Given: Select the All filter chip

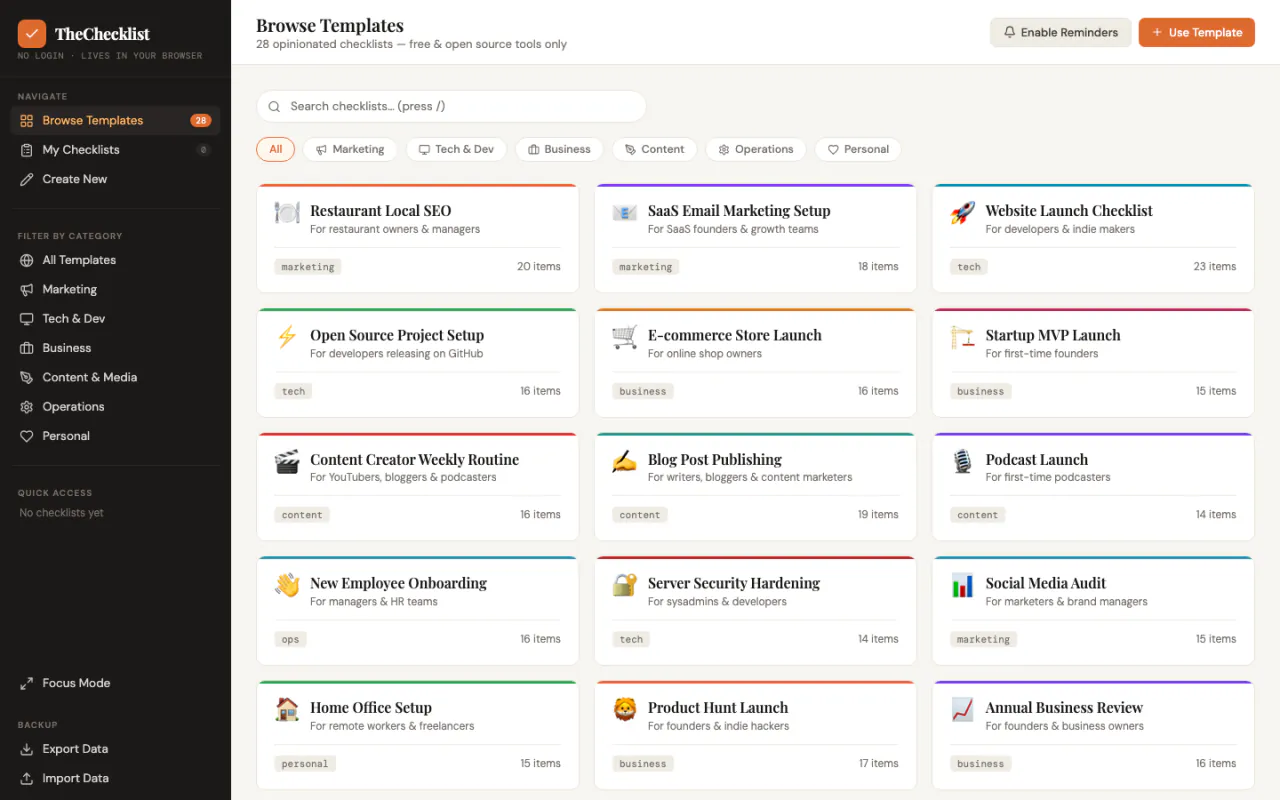Looking at the screenshot, I should [275, 149].
